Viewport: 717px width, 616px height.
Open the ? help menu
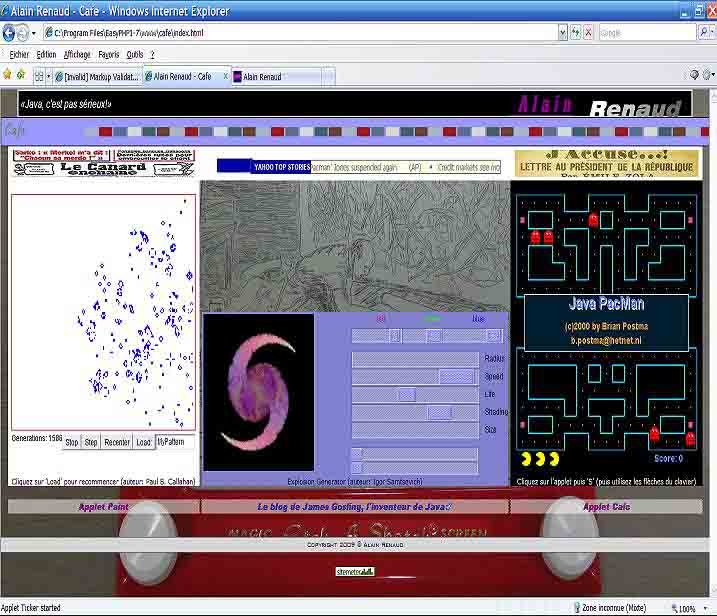click(152, 54)
